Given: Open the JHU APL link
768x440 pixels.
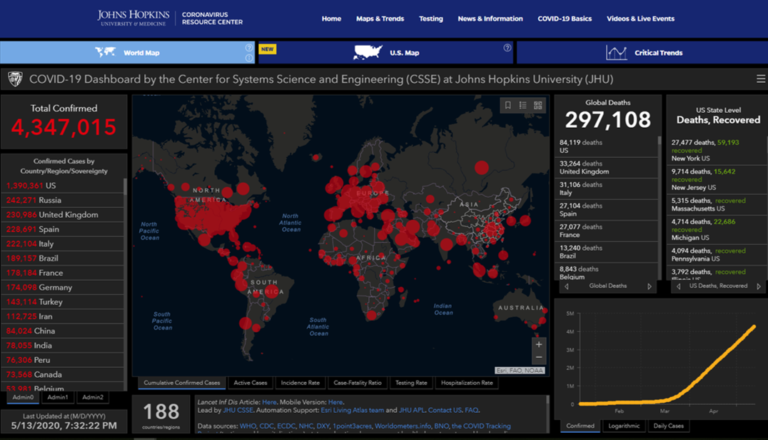Looking at the screenshot, I should tap(411, 410).
